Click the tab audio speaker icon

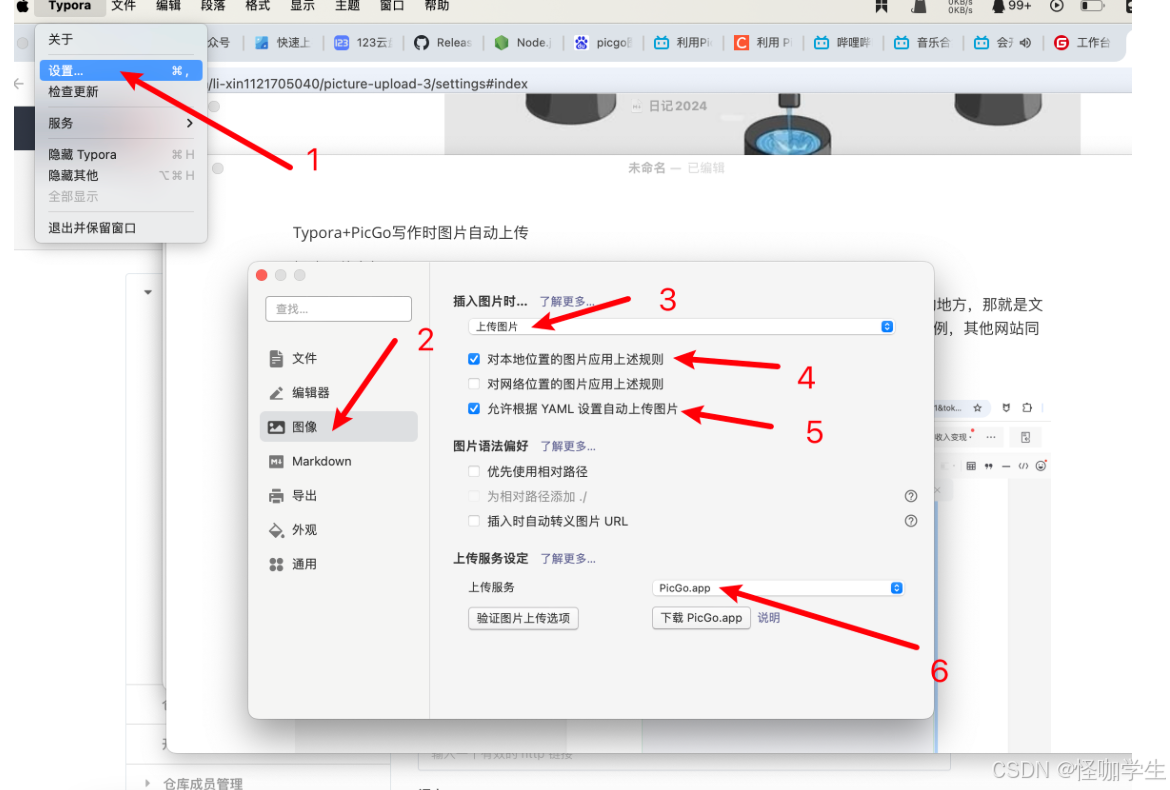pyautogui.click(x=1025, y=43)
